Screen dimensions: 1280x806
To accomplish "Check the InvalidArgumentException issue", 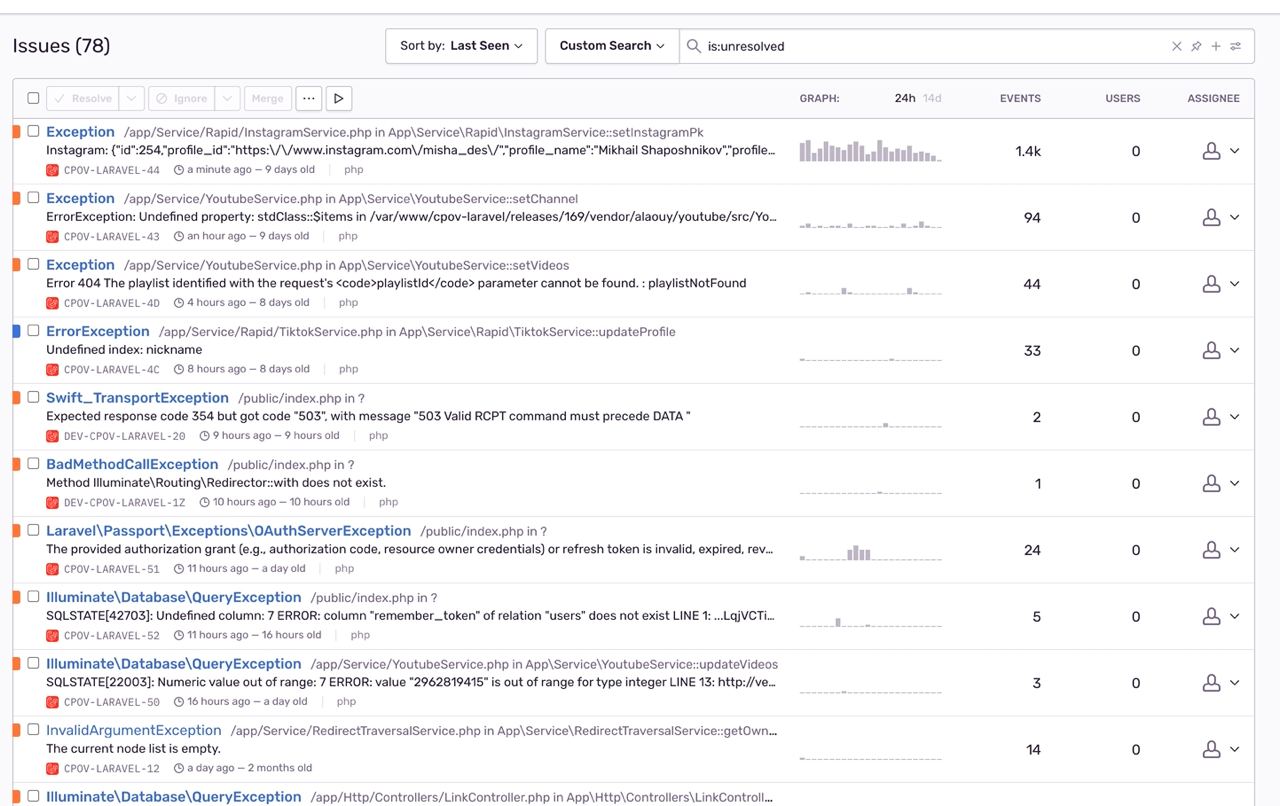I will coord(33,729).
